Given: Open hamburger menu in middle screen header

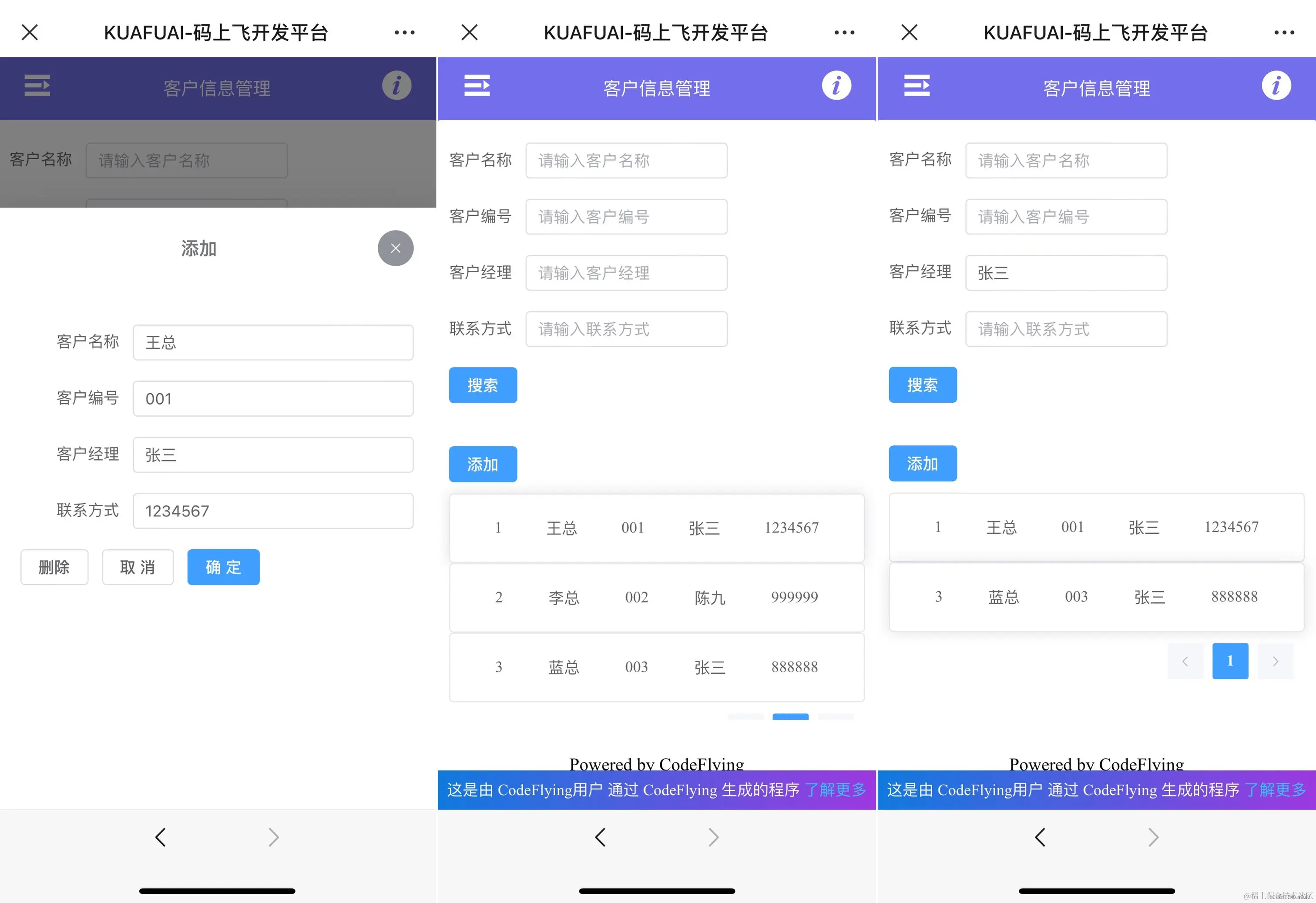Looking at the screenshot, I should click(477, 86).
